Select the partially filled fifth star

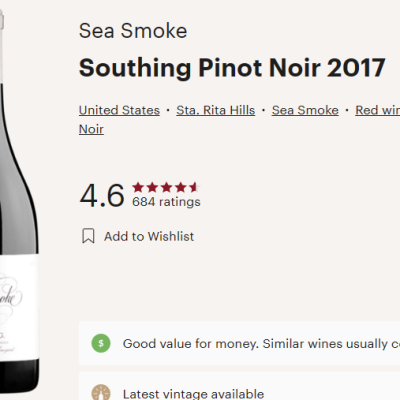[x=194, y=188]
